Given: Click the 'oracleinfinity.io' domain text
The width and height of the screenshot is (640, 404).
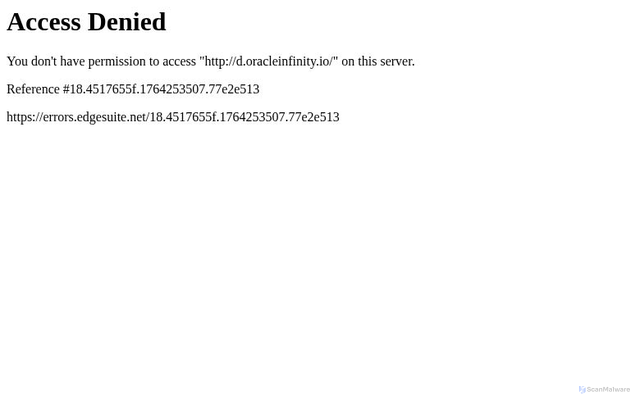Looking at the screenshot, I should [x=288, y=61].
